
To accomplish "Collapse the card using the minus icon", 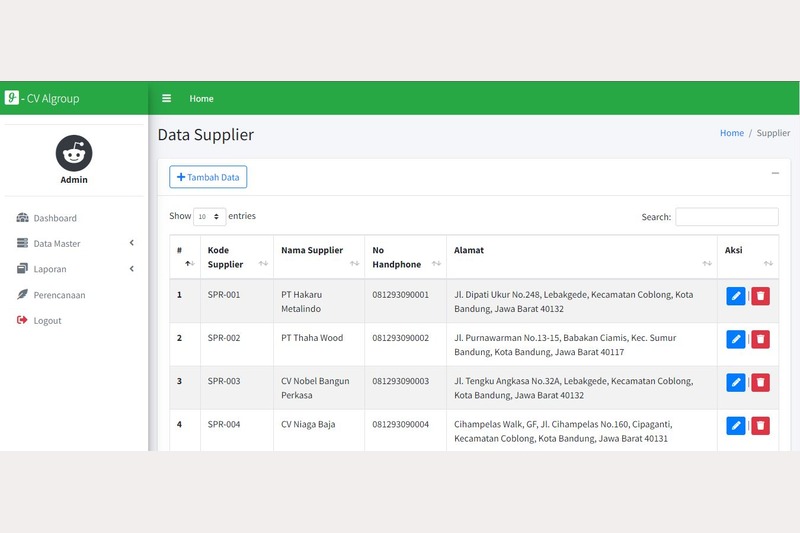I will (775, 174).
